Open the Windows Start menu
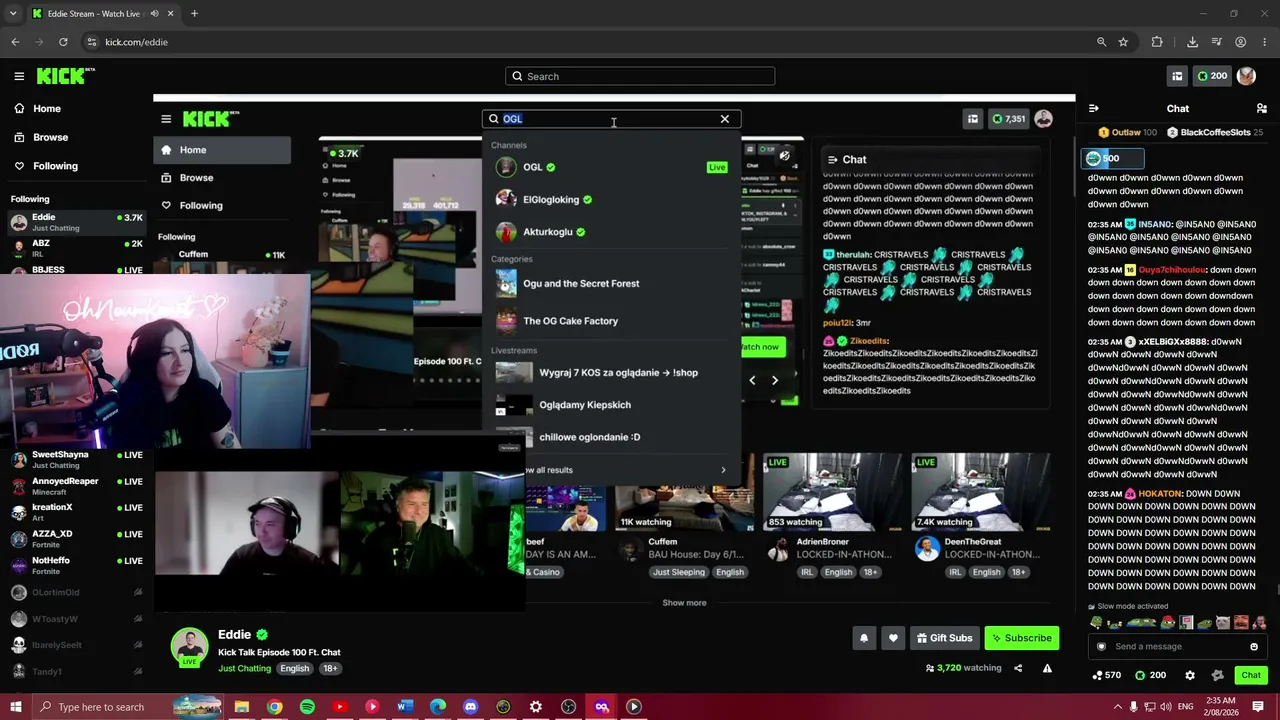The width and height of the screenshot is (1280, 720). click(x=15, y=707)
